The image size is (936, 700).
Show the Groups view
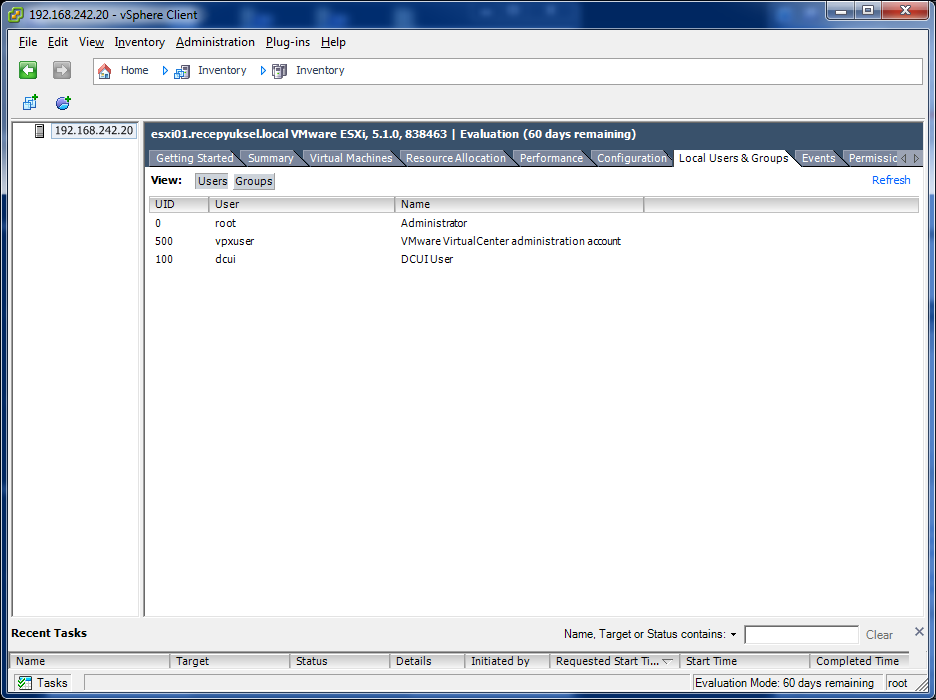tap(254, 181)
